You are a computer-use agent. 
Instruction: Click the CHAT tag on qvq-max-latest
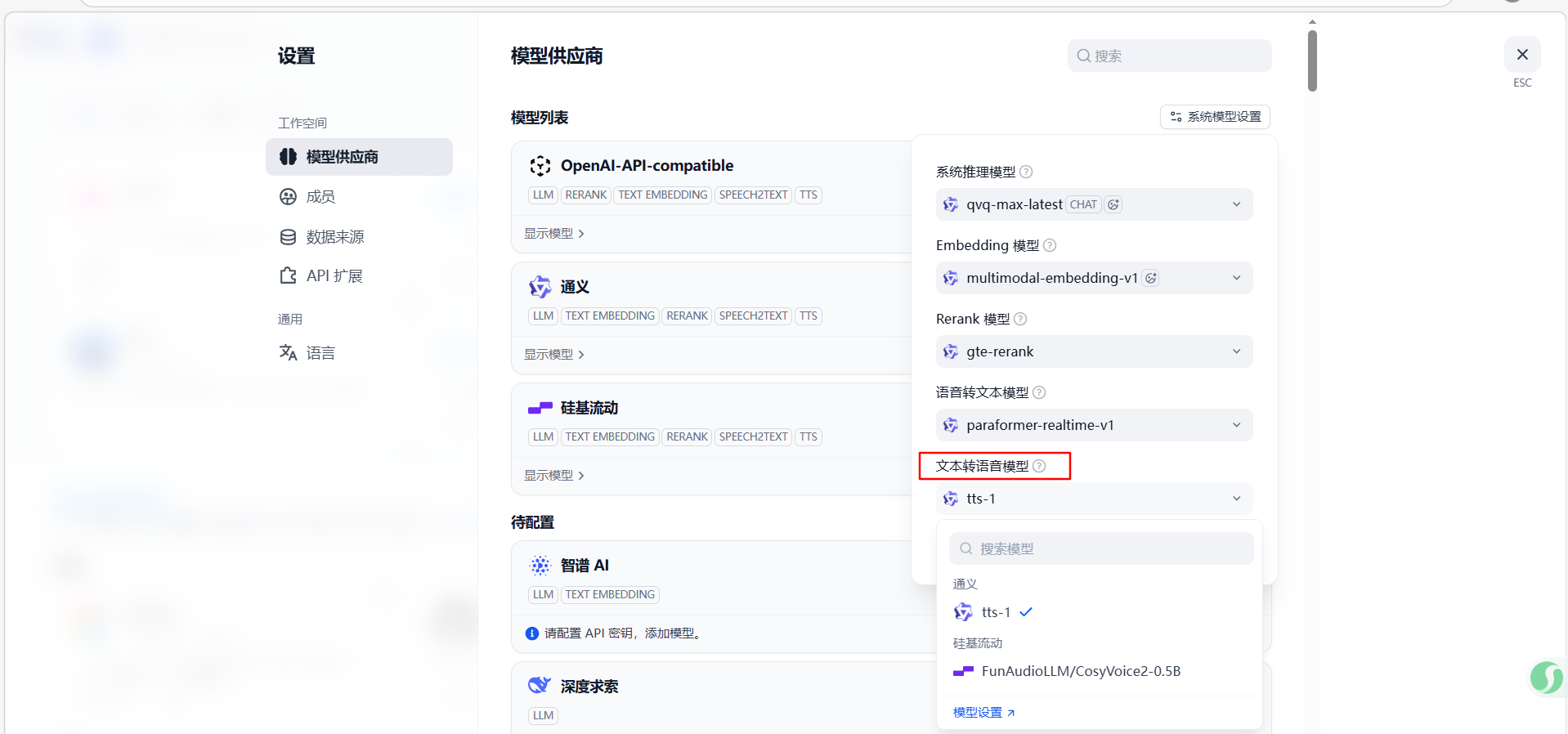click(x=1083, y=204)
